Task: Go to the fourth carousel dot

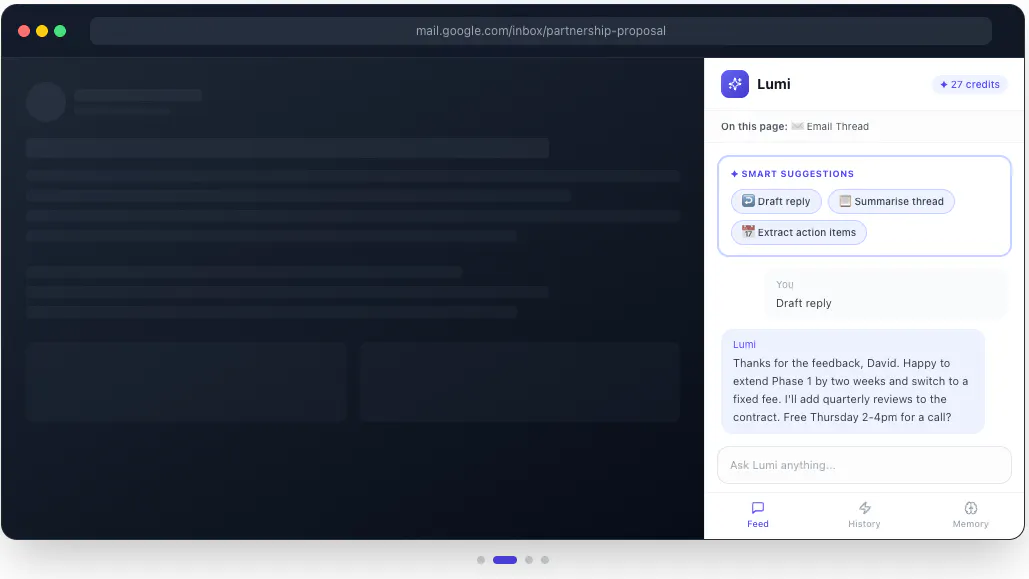Action: (x=545, y=560)
